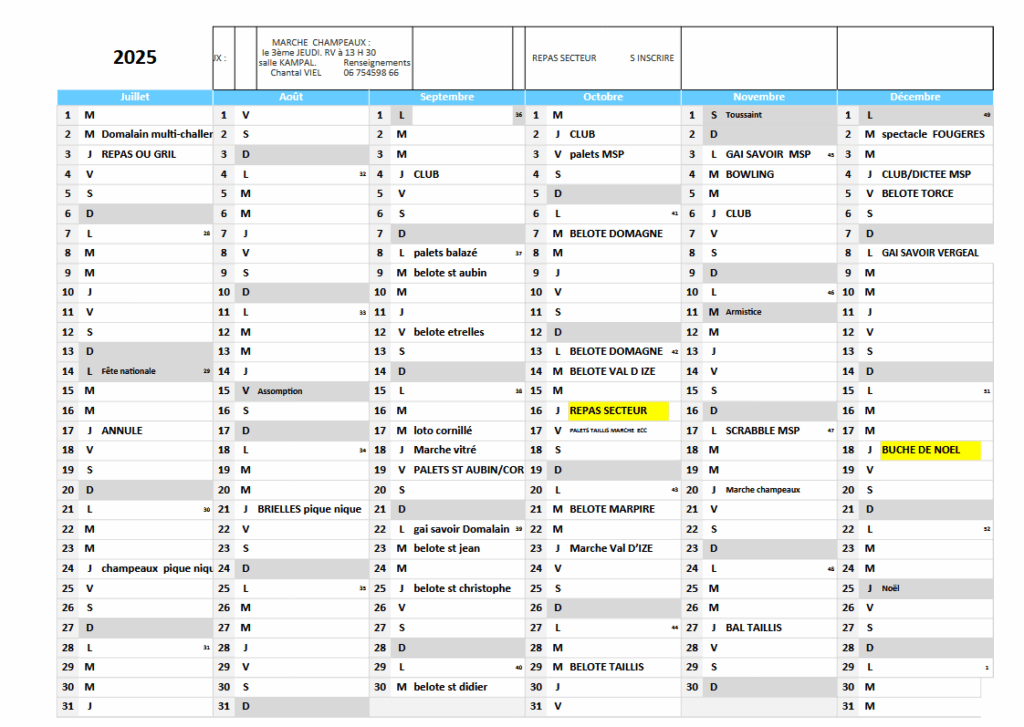The image size is (1024, 727).
Task: Click the MARCHE CHAMPEAUX heading in the top box
Action: [321, 42]
